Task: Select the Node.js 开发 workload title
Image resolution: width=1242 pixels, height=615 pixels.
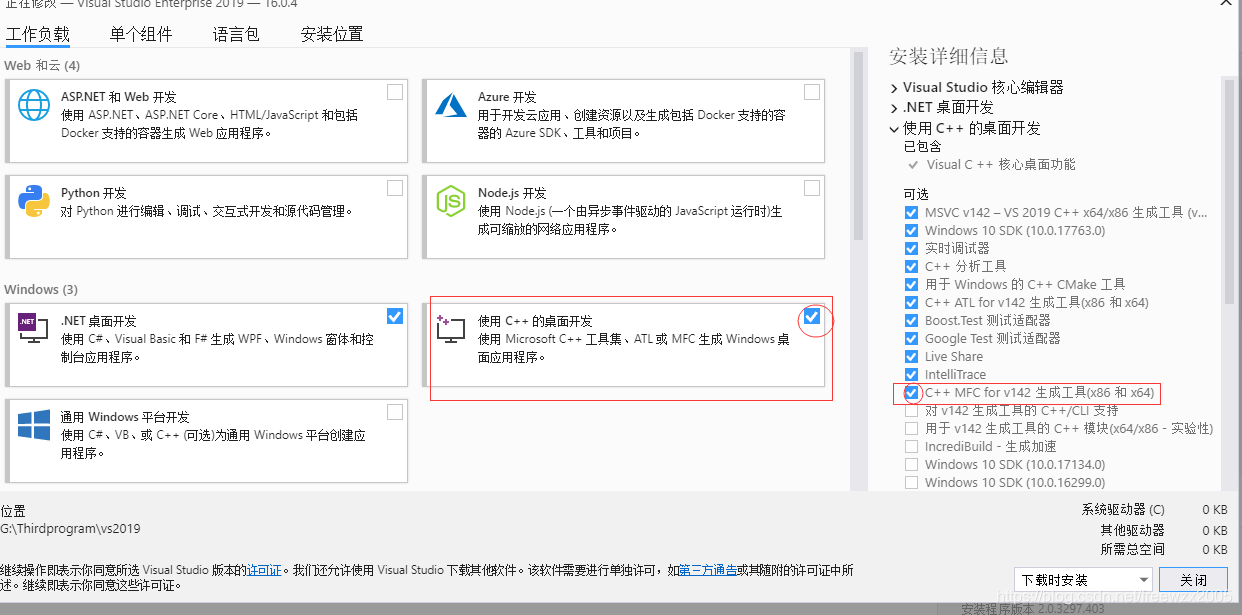Action: tap(512, 193)
